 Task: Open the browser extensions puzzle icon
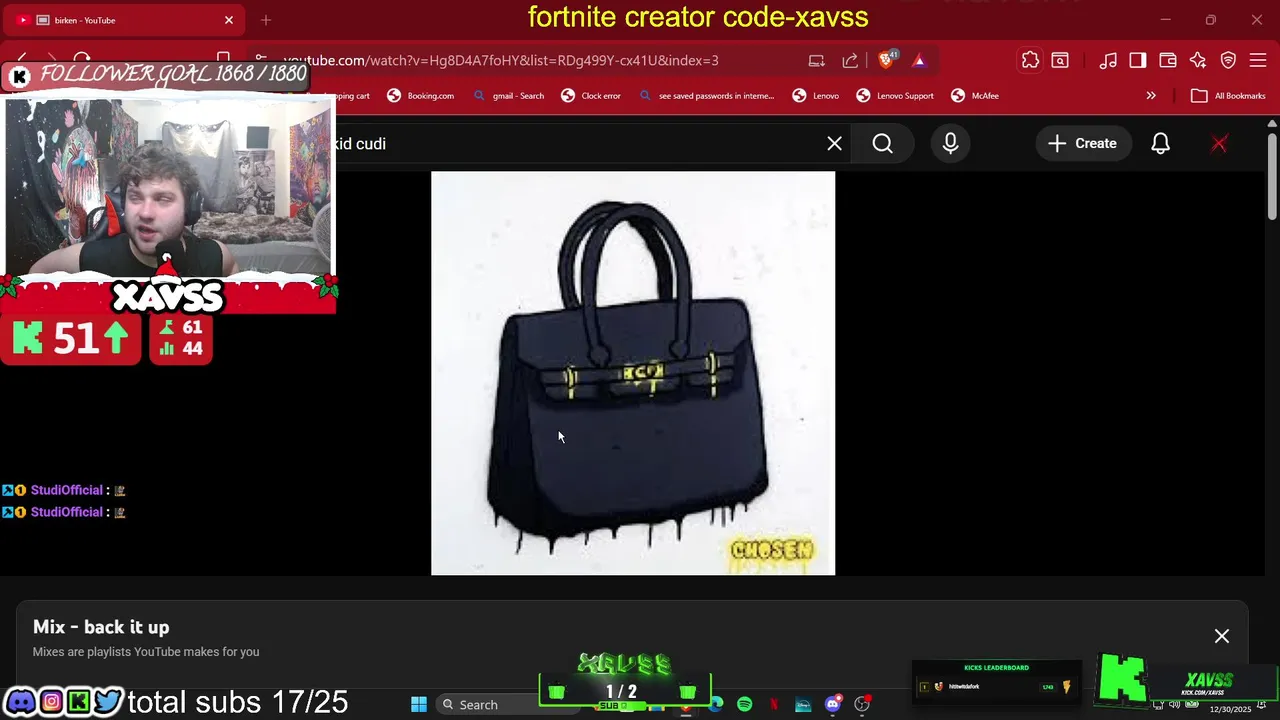coord(1030,60)
